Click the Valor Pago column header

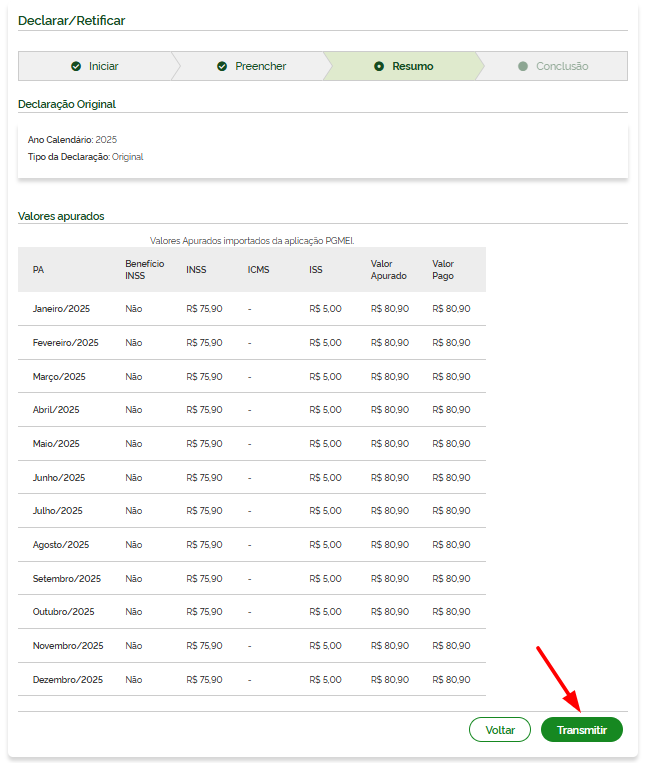(x=443, y=269)
